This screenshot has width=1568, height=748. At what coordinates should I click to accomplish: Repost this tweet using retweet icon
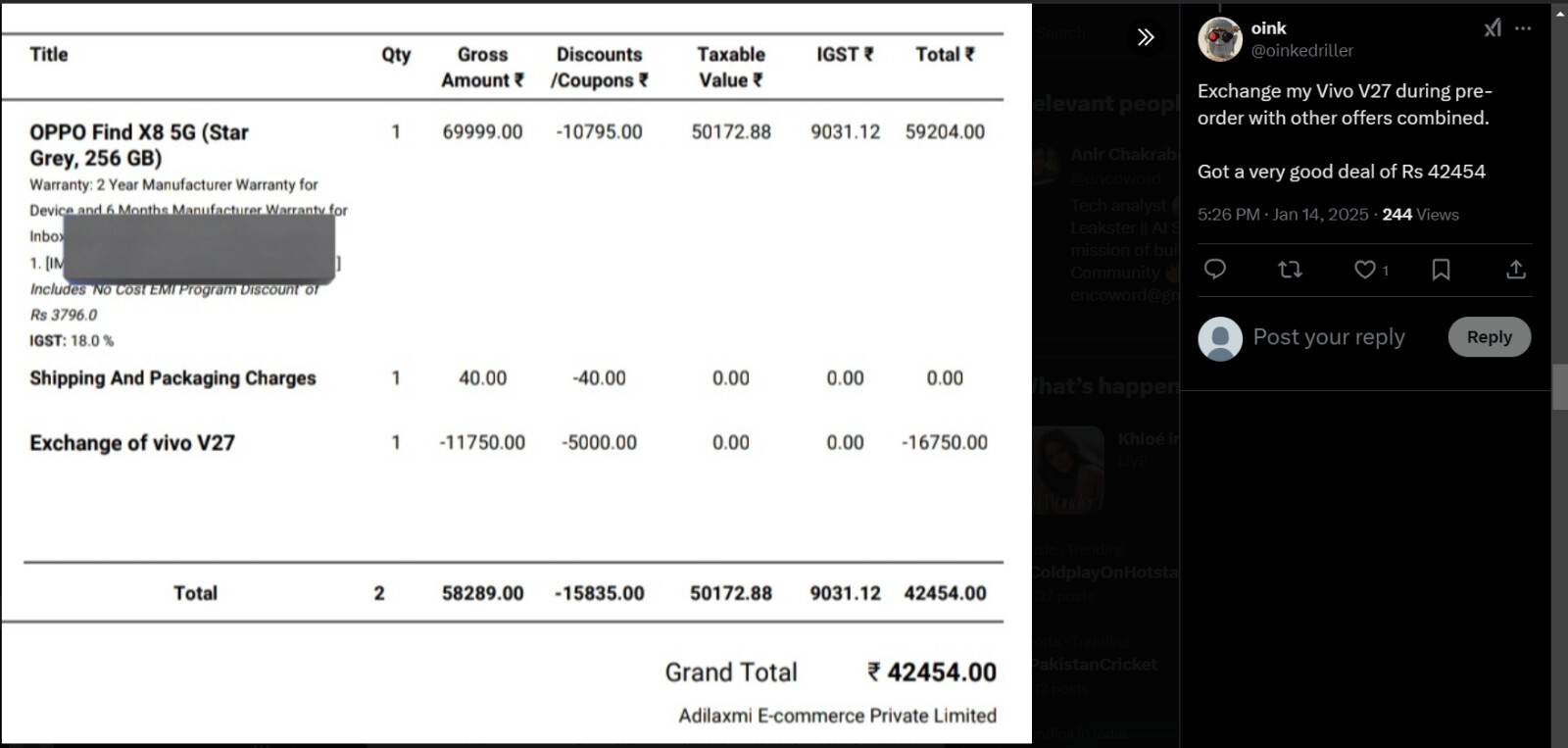tap(1290, 270)
